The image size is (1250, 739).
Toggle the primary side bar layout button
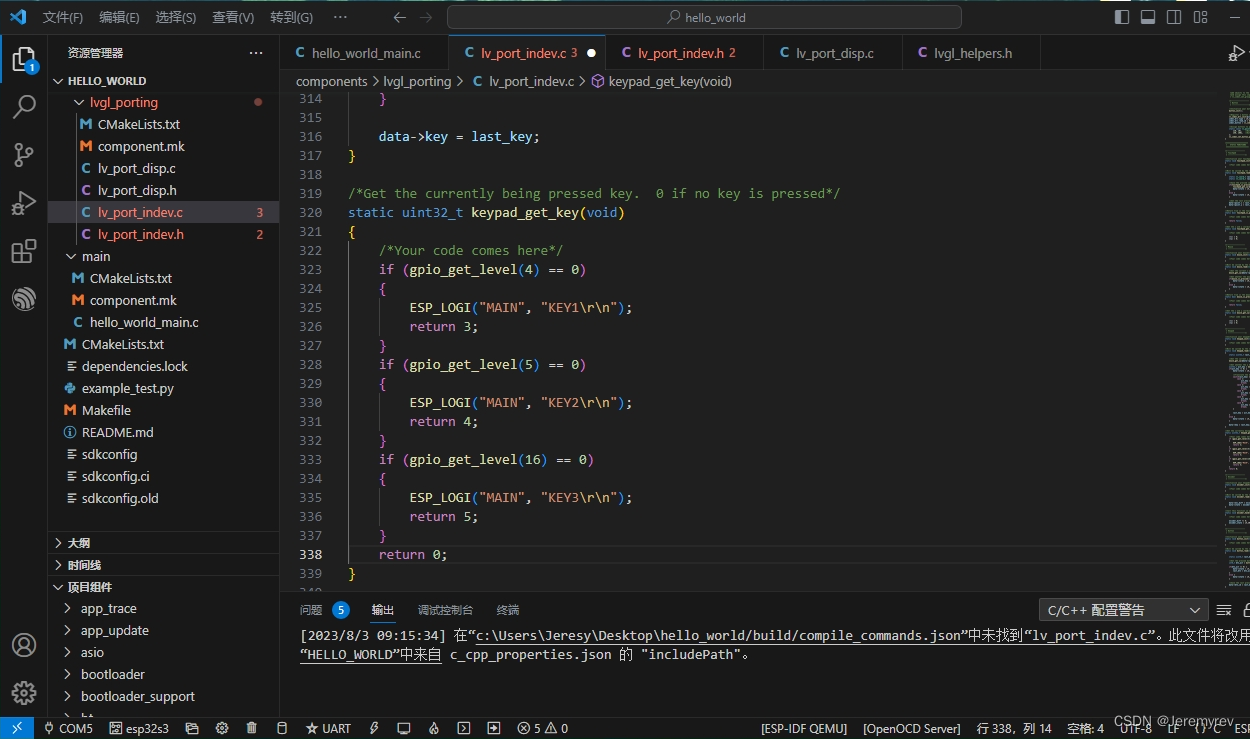1122,17
